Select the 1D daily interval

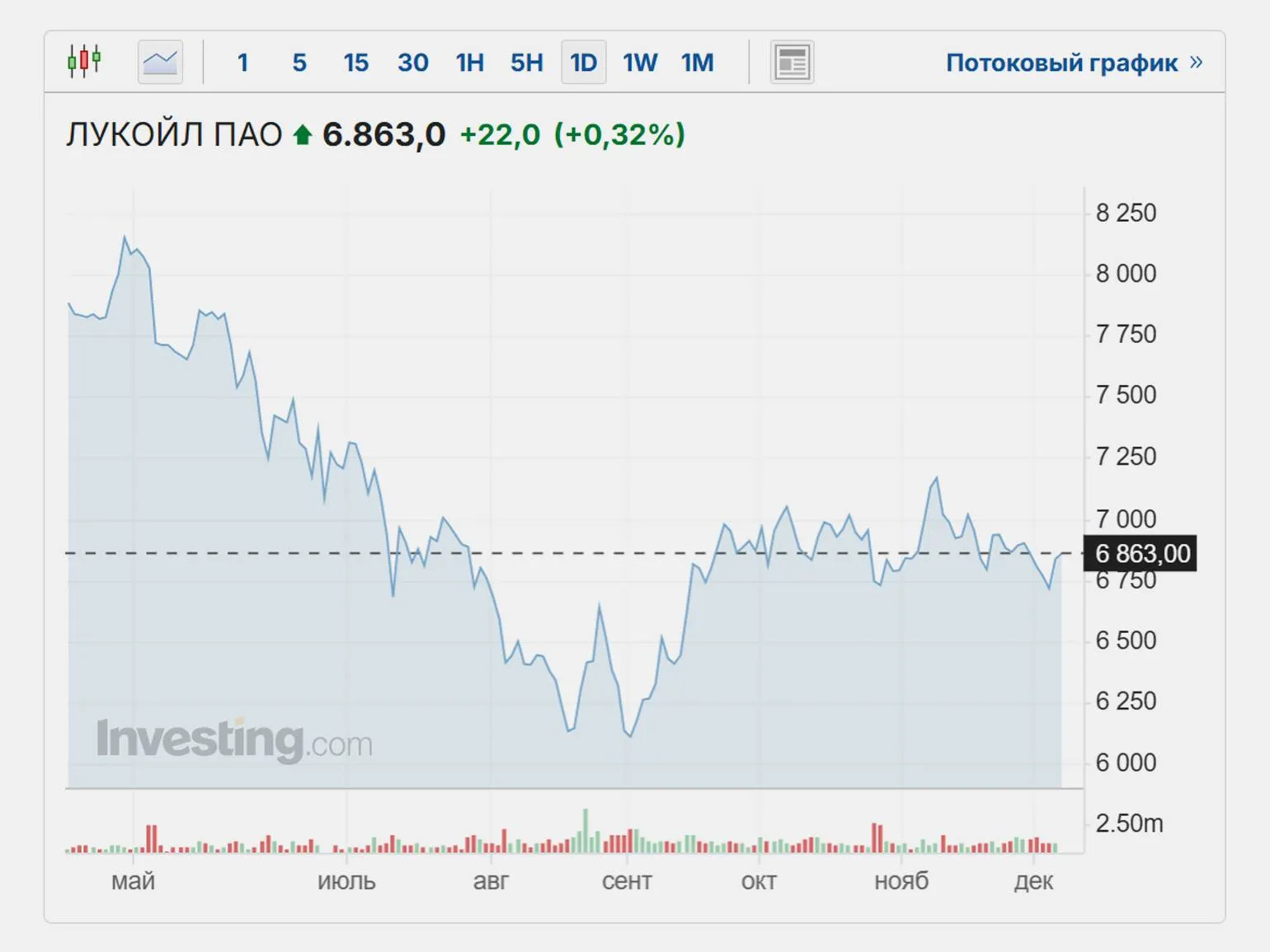click(x=583, y=63)
